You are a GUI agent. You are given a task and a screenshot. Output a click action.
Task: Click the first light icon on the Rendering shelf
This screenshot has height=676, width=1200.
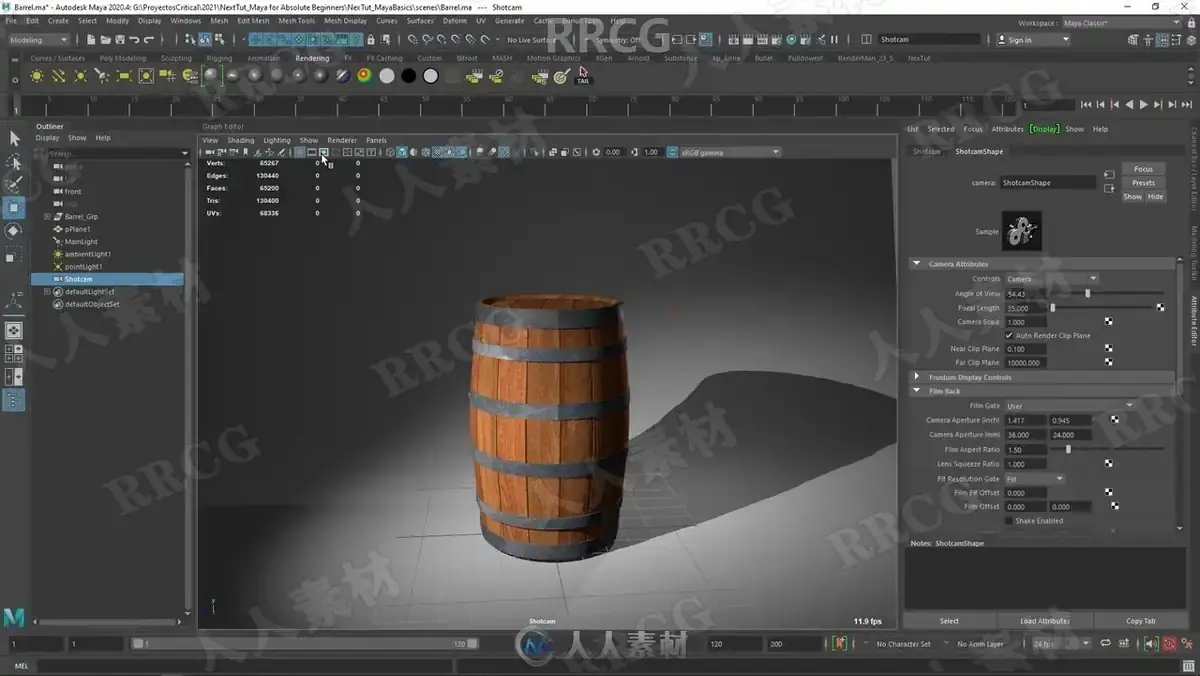pyautogui.click(x=37, y=76)
